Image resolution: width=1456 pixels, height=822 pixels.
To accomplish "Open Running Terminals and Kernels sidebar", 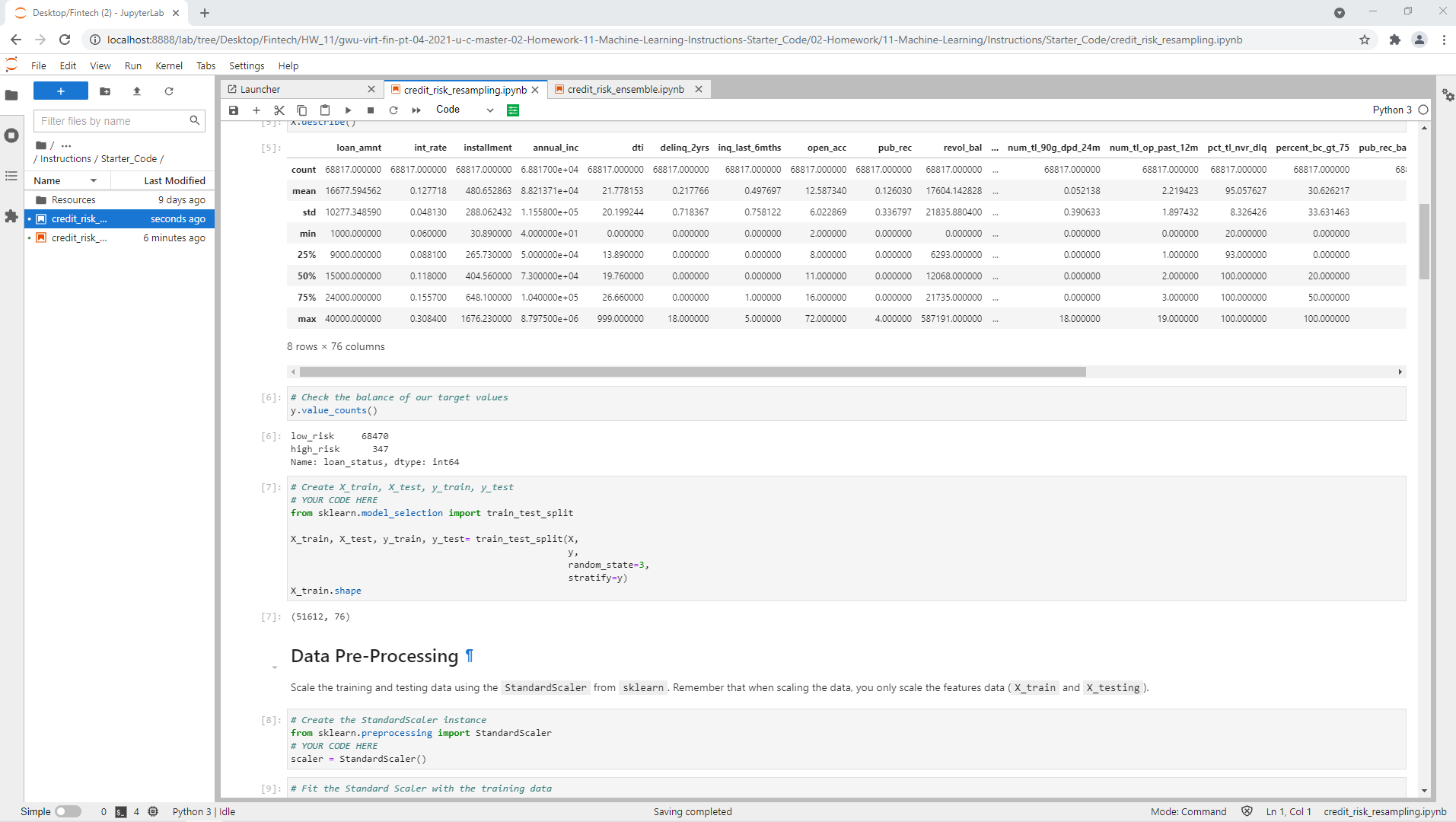I will 11,135.
